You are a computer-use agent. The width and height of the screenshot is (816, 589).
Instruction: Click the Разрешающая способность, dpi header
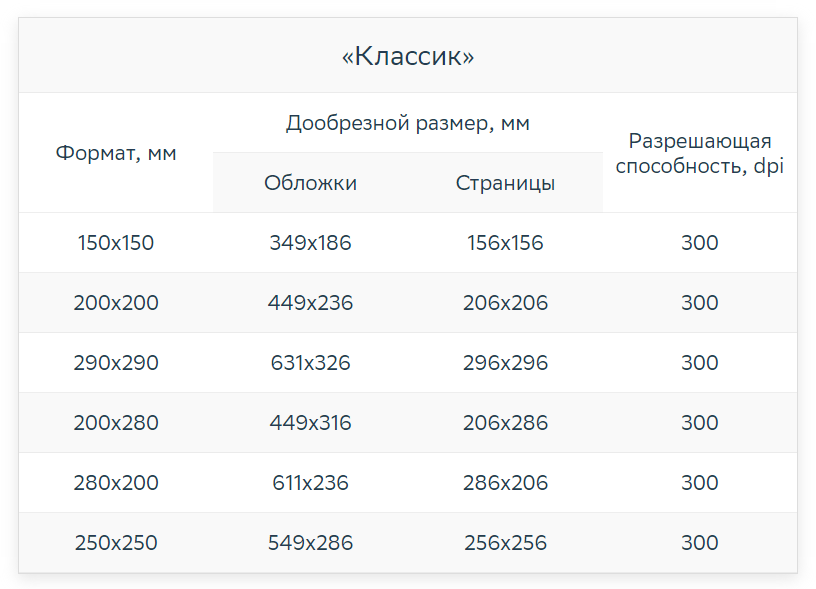699,153
